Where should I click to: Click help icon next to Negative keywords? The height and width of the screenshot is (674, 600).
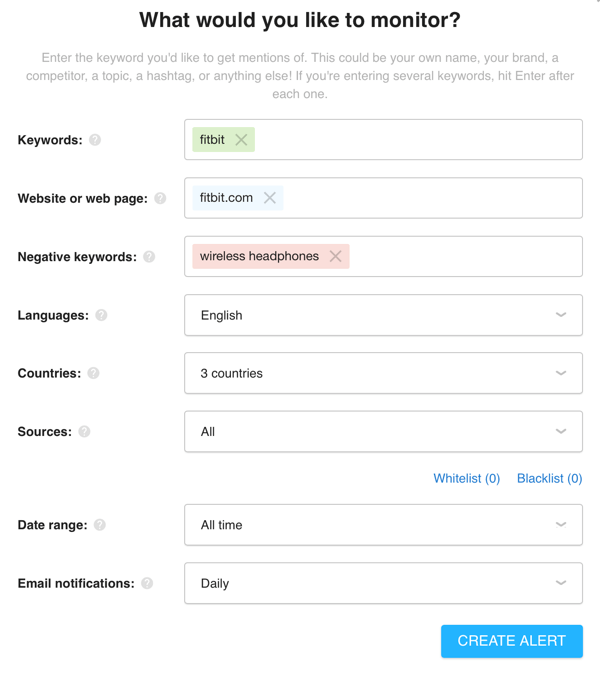click(149, 257)
